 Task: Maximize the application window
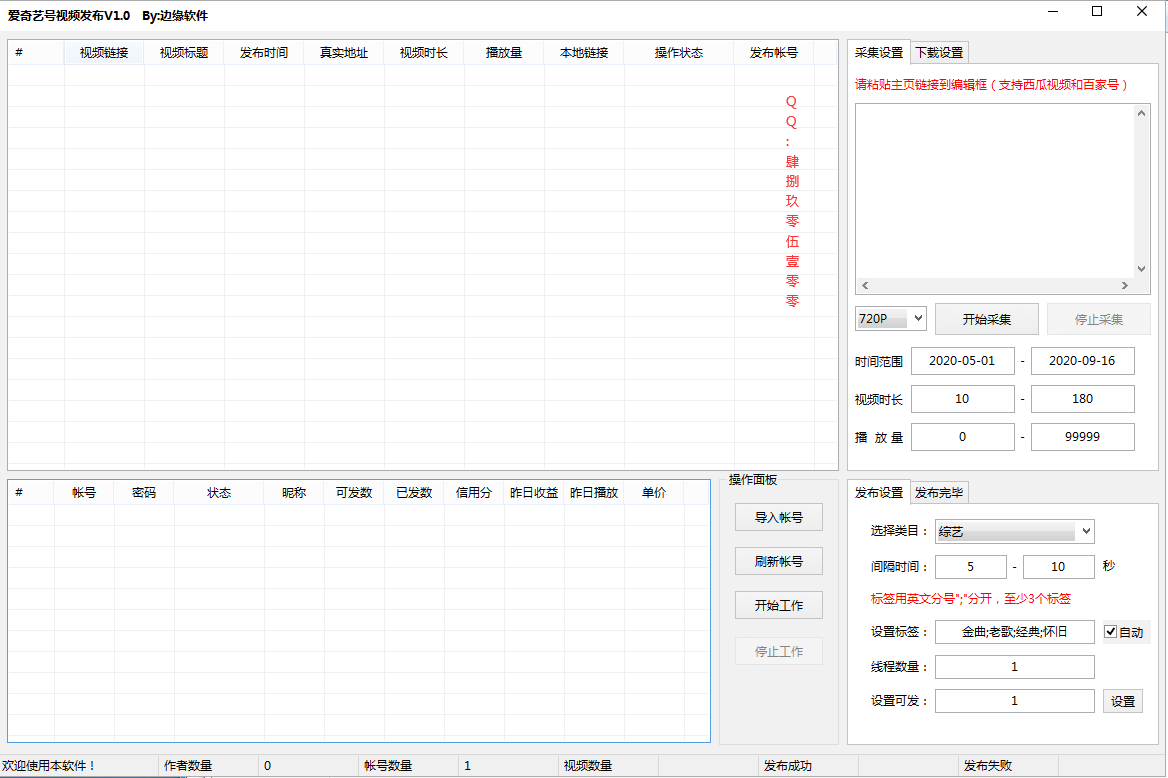(1096, 11)
